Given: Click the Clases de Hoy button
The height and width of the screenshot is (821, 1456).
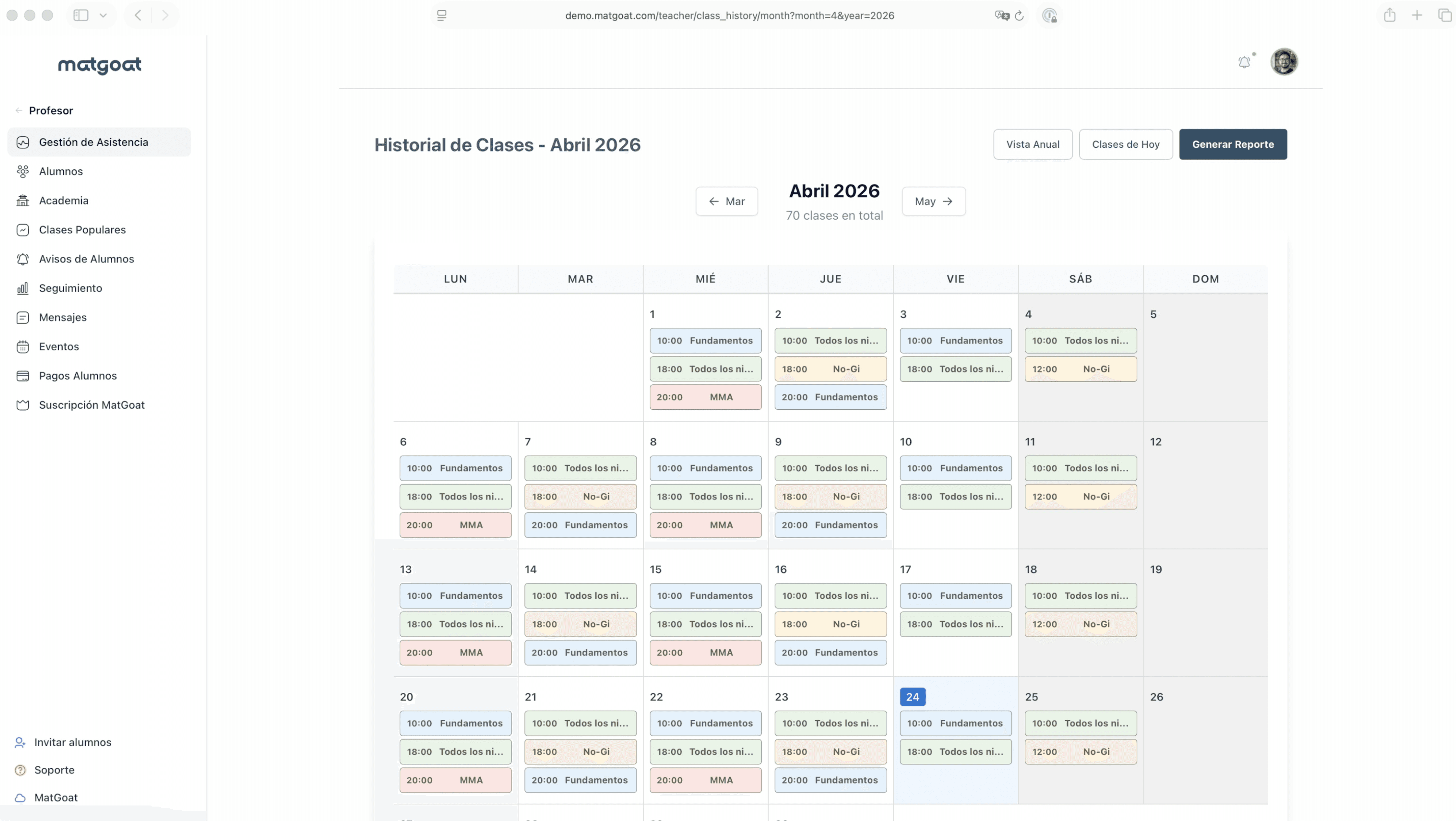Looking at the screenshot, I should point(1125,144).
